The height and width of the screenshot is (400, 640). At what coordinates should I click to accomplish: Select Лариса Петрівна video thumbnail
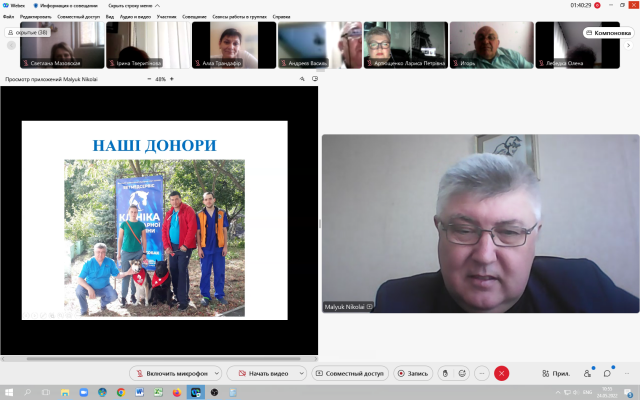406,45
